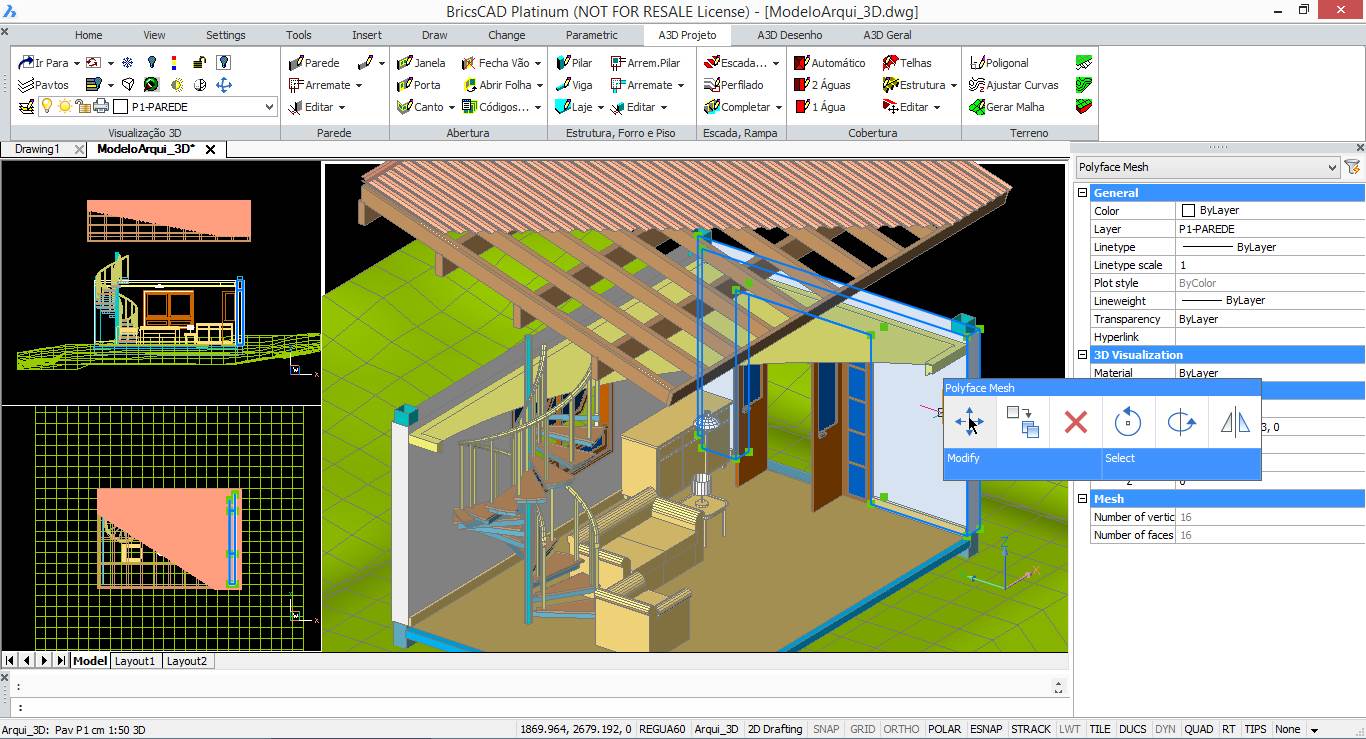Select the Janela window tool
Screen dimensions: 1366x739
click(x=421, y=63)
